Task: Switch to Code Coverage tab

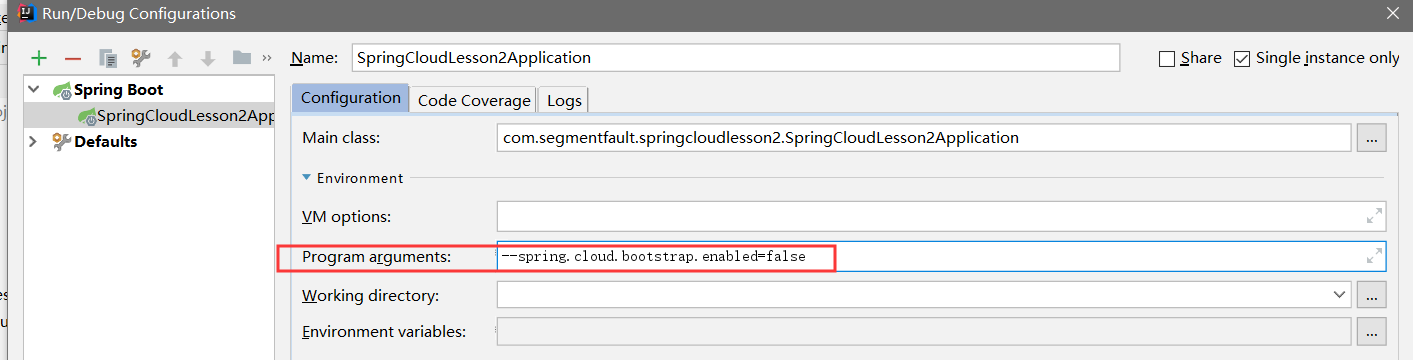Action: [474, 100]
